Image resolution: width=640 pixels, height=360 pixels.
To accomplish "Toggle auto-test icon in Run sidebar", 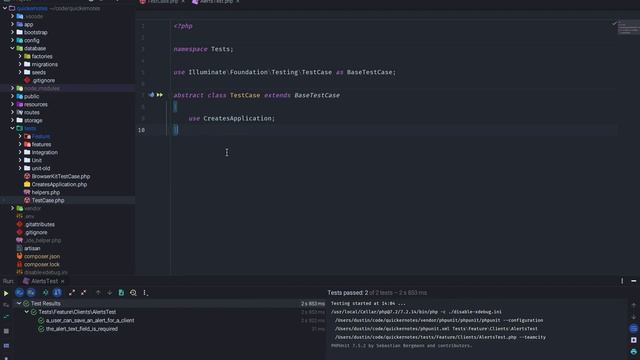I will [6, 317].
